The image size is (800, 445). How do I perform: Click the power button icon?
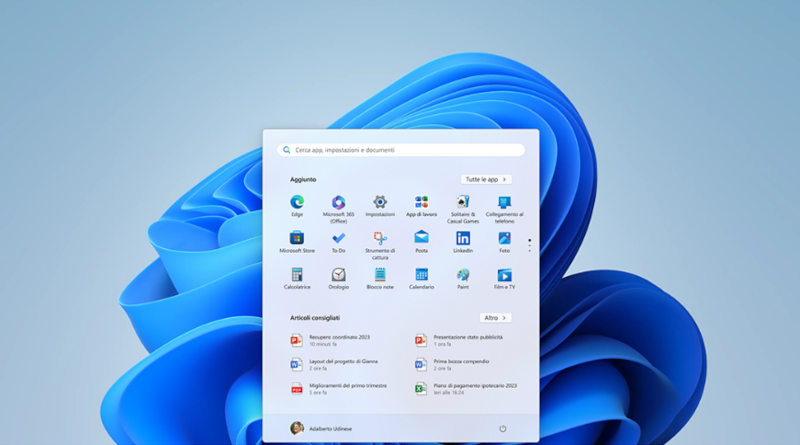pos(503,429)
